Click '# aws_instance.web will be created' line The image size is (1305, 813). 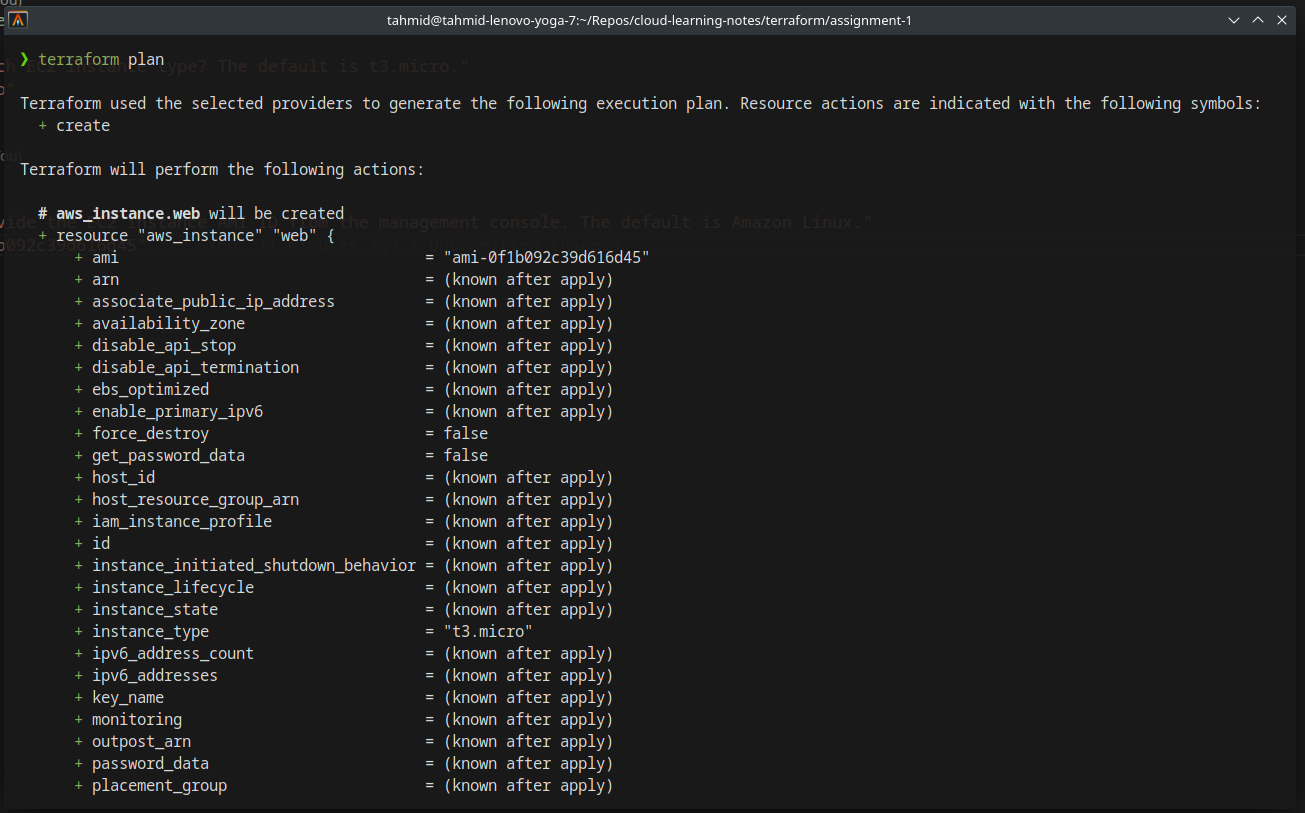(191, 214)
